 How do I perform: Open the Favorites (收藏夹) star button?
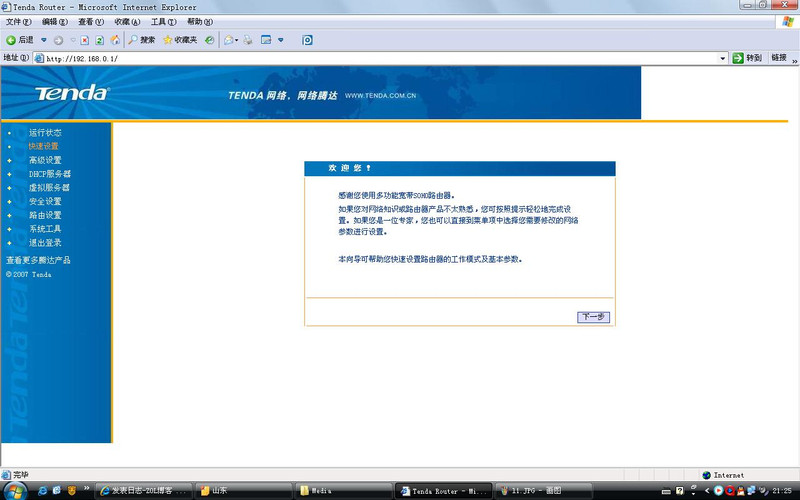tap(180, 40)
